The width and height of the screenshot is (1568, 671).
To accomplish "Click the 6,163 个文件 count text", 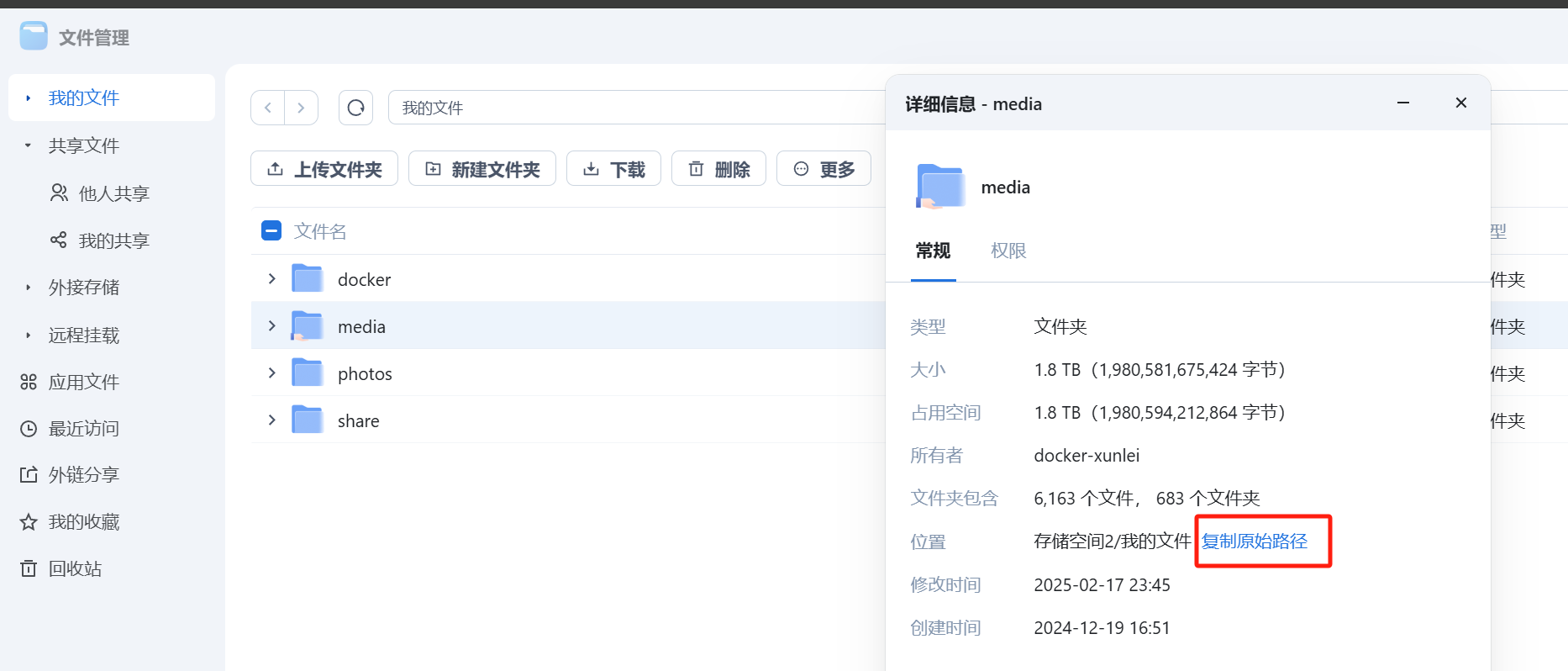I will click(x=1084, y=499).
